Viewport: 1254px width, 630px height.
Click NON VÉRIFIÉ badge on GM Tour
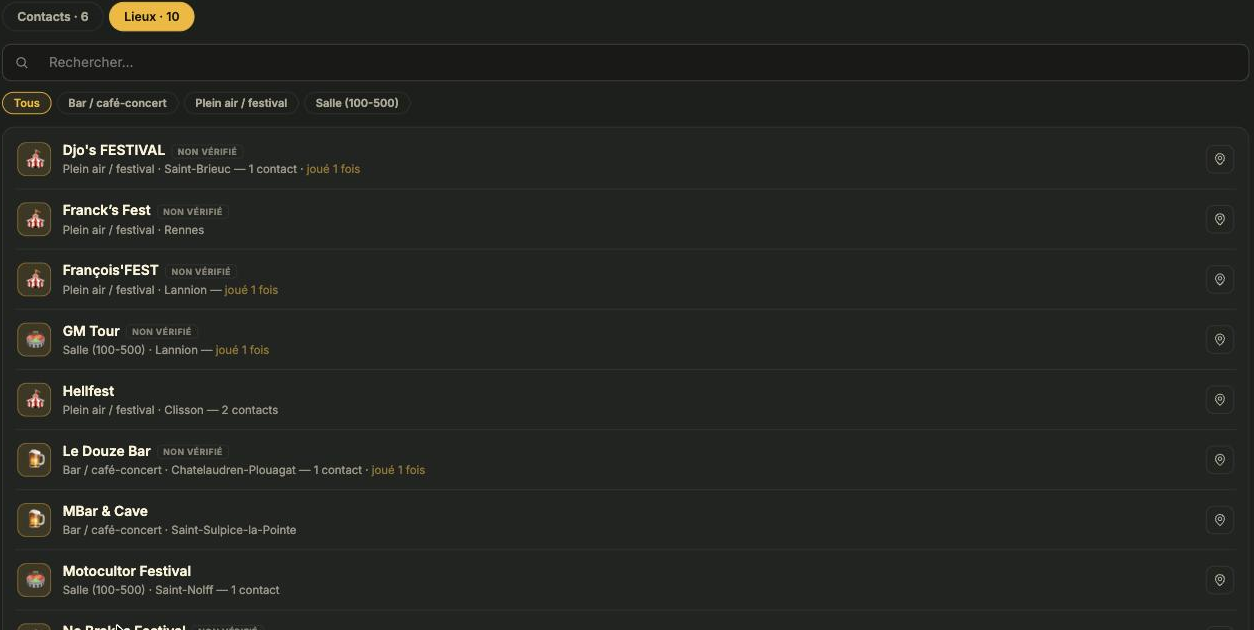(x=162, y=332)
